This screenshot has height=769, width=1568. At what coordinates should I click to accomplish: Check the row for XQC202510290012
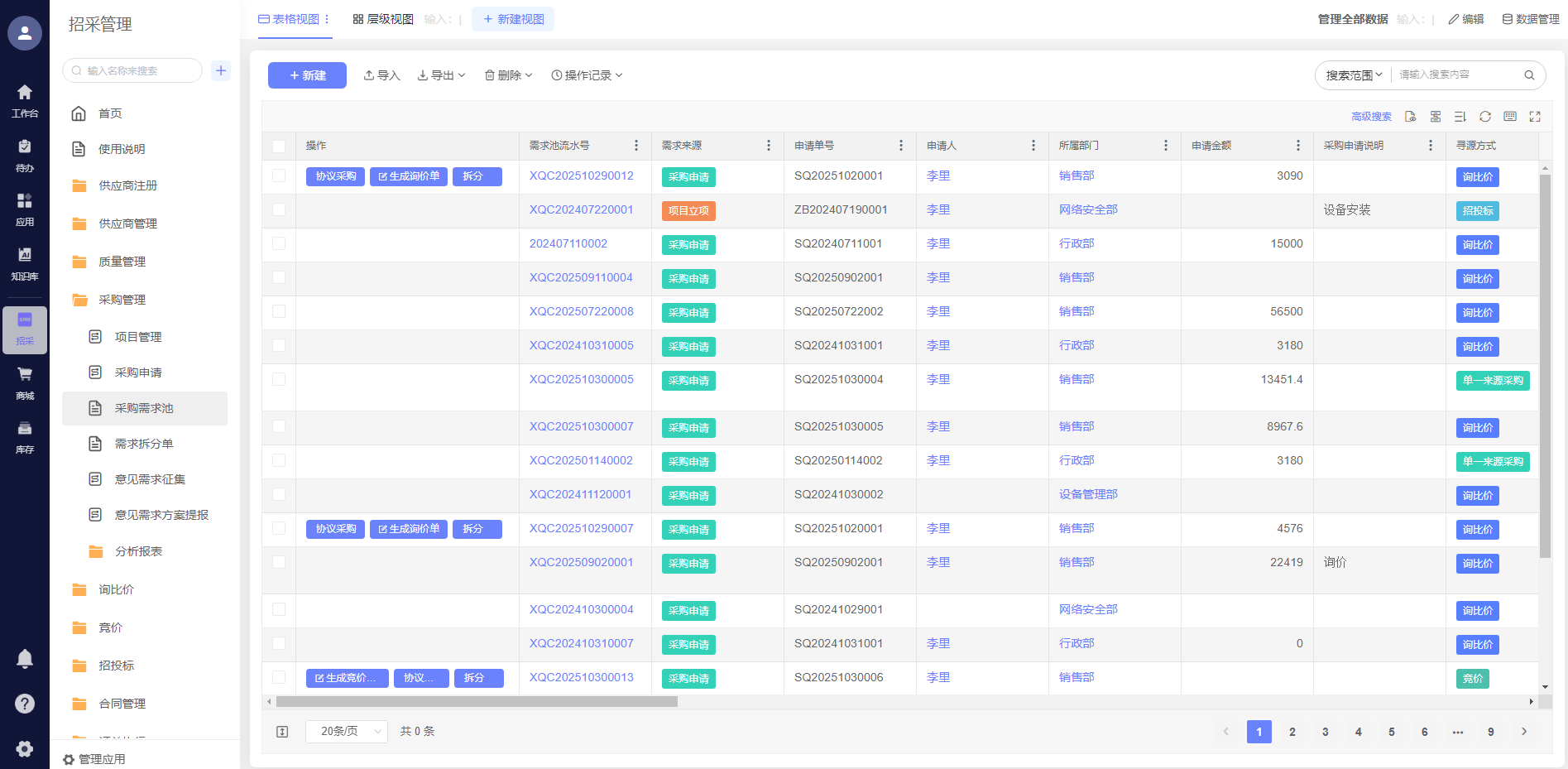(x=279, y=176)
